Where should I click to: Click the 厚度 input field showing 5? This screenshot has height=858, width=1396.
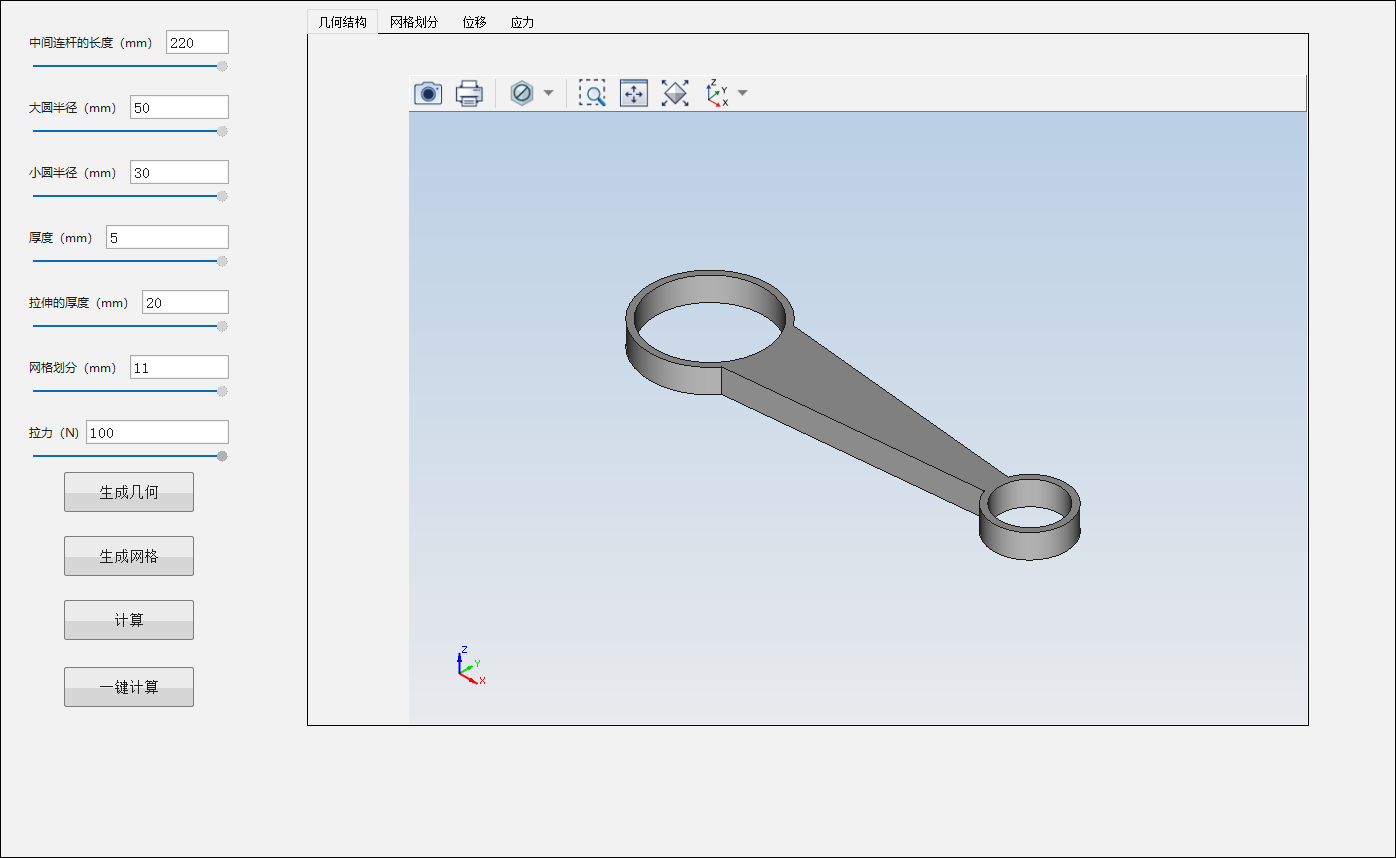167,237
